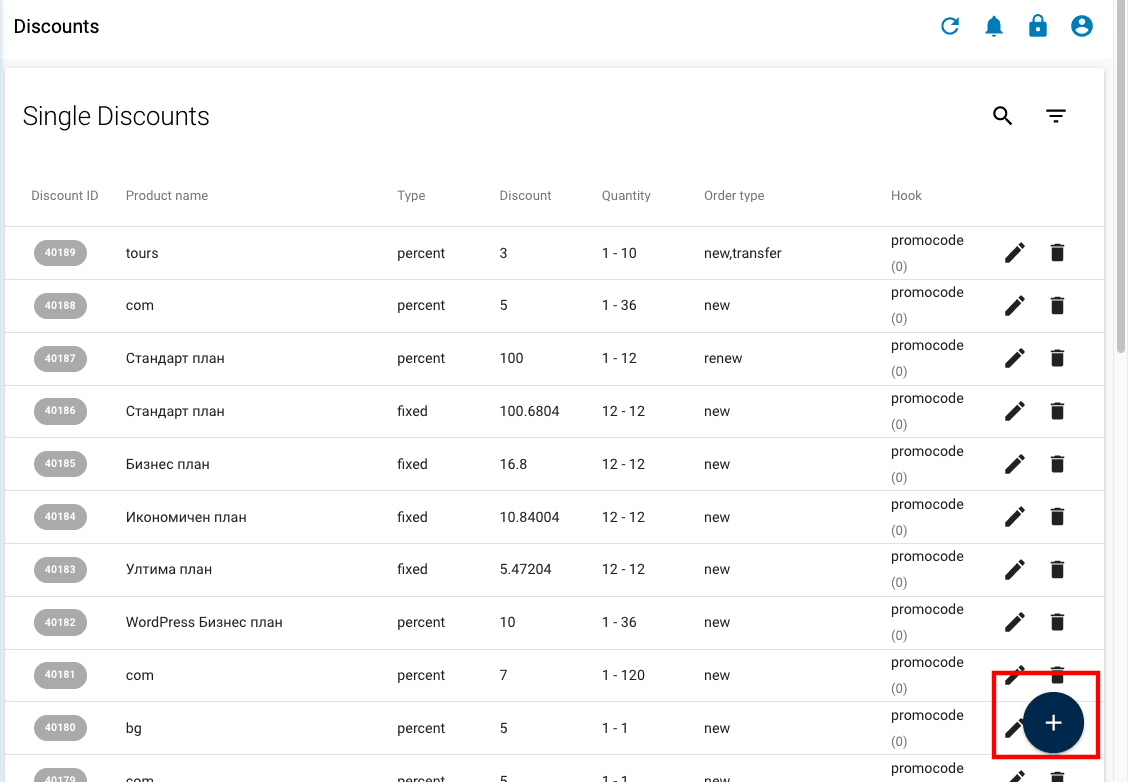Click the Quantity column header

coord(626,195)
